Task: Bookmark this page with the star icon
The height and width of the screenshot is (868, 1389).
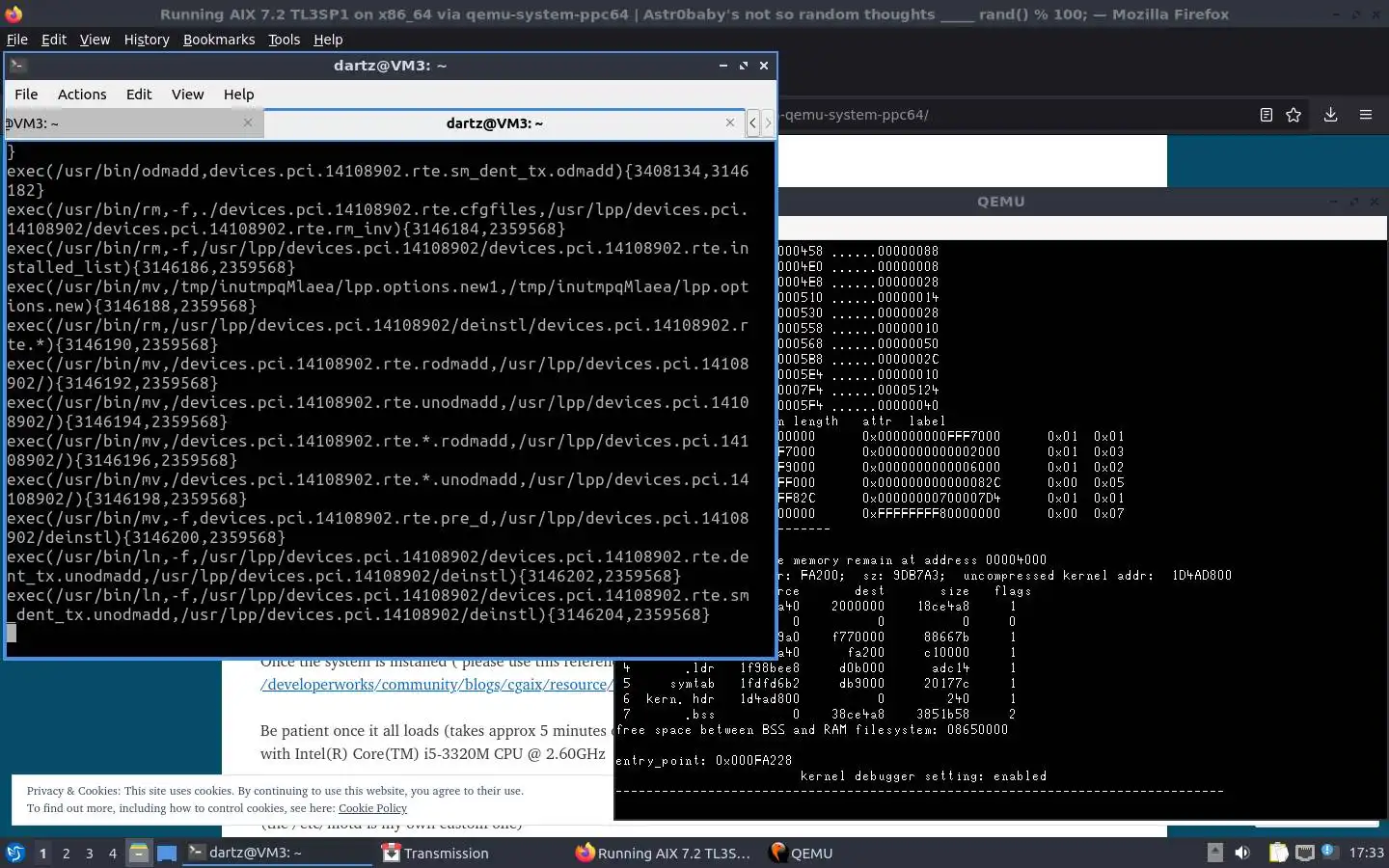Action: point(1294,114)
